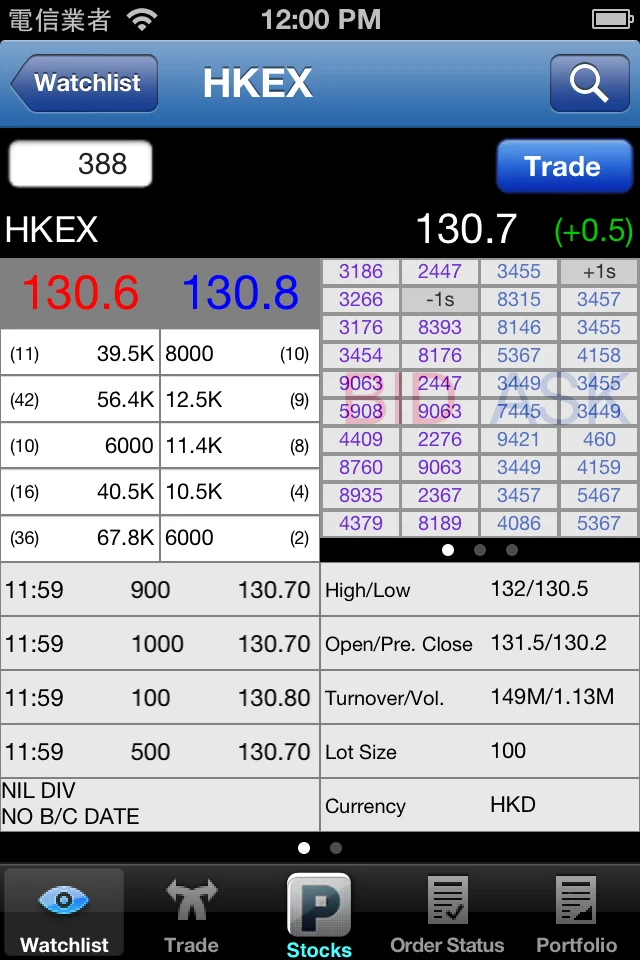Tap the HKEX stock name label
The width and height of the screenshot is (640, 960).
[51, 230]
